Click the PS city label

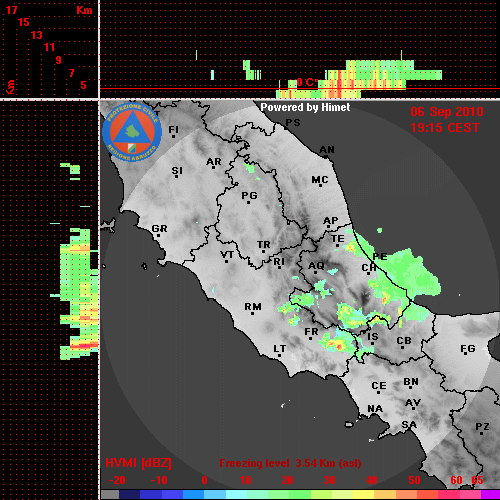pos(293,123)
